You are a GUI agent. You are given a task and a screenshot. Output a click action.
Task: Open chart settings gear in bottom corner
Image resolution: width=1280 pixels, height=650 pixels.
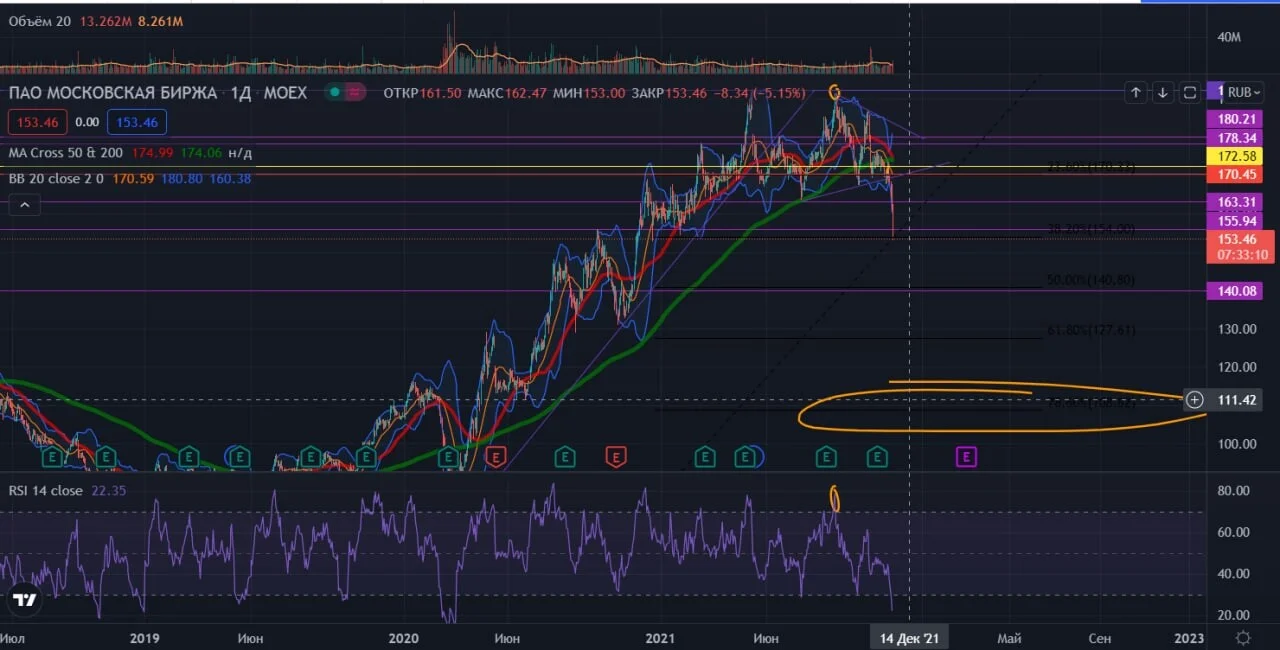1243,637
